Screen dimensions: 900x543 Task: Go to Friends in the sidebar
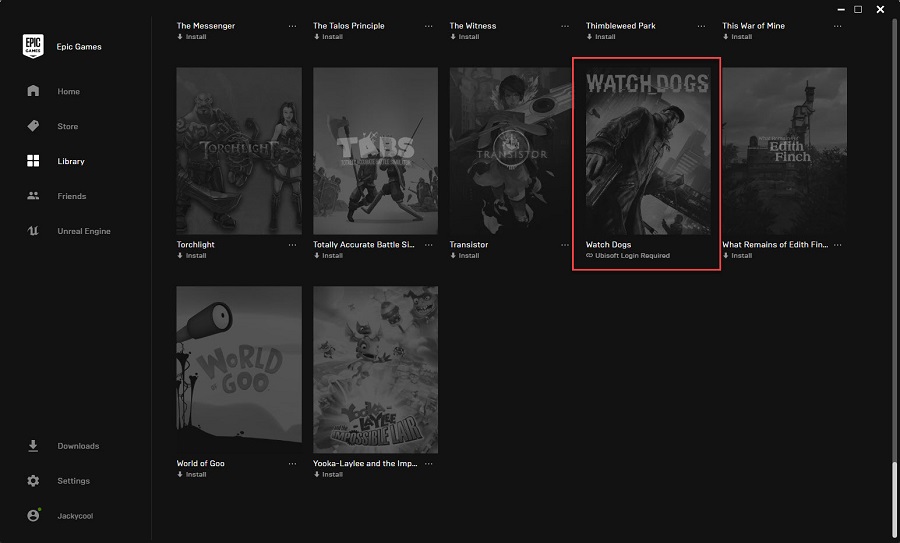[72, 196]
